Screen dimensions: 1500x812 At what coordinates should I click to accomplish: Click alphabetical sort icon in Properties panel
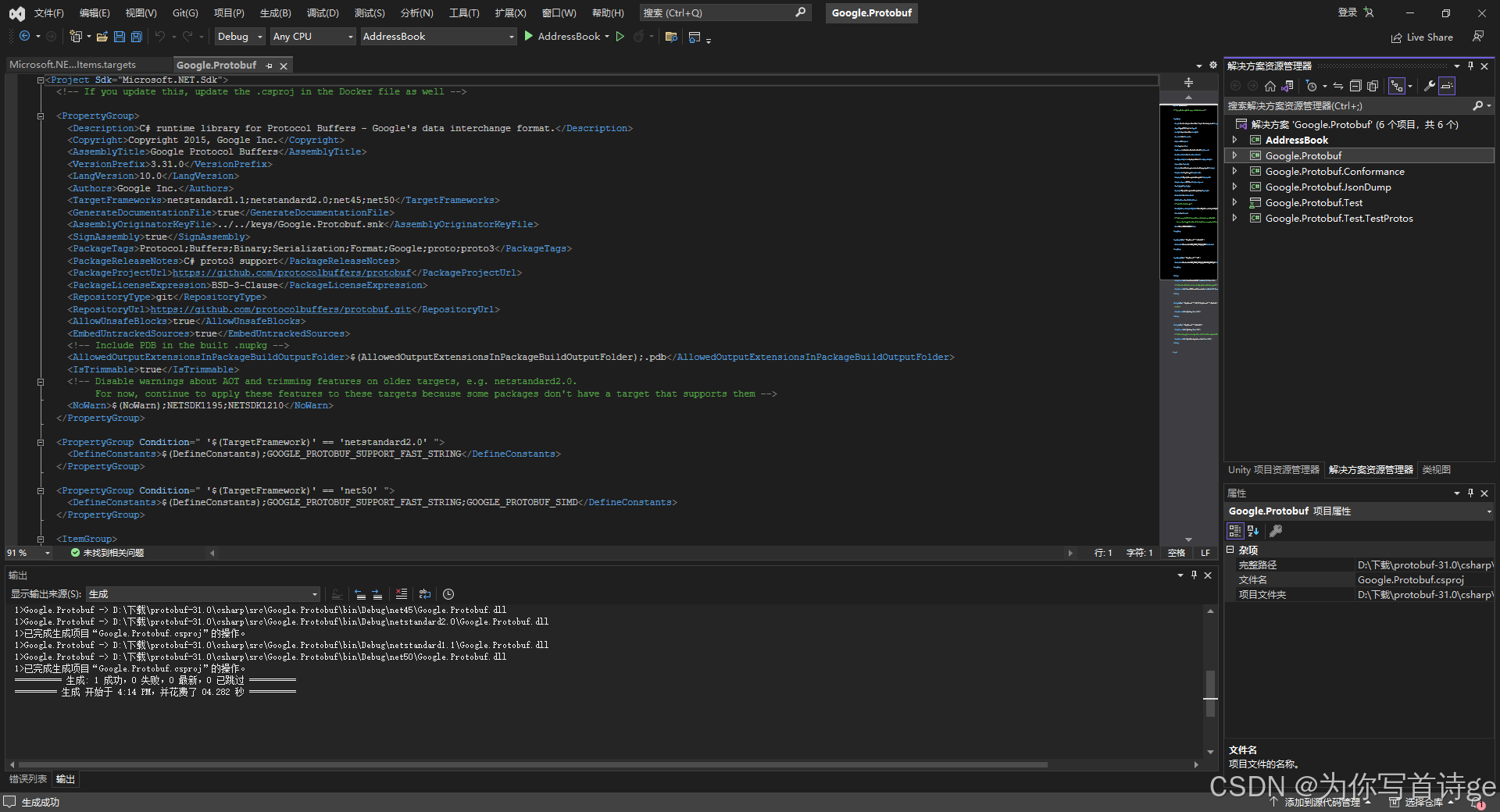[1253, 531]
